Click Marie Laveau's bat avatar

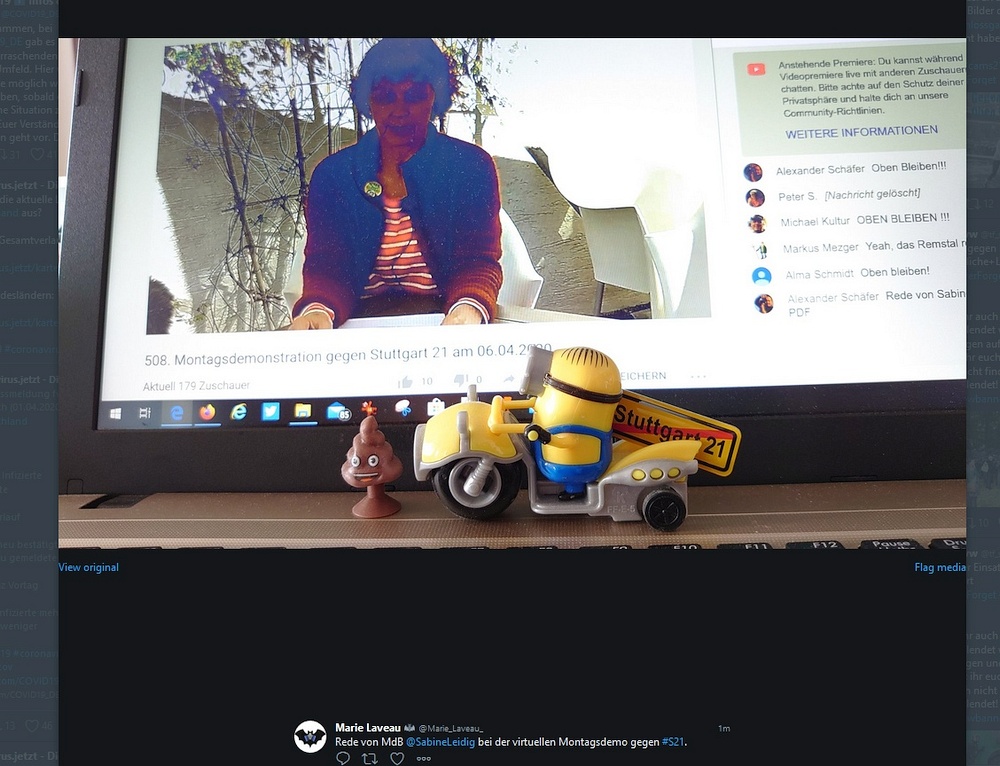(310, 736)
